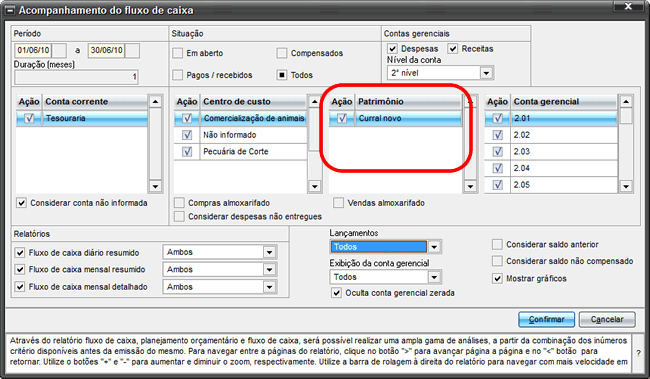Toggle the Pecuária de Corte checkbox
Viewport: 650px width, 379px height.
pyautogui.click(x=187, y=151)
